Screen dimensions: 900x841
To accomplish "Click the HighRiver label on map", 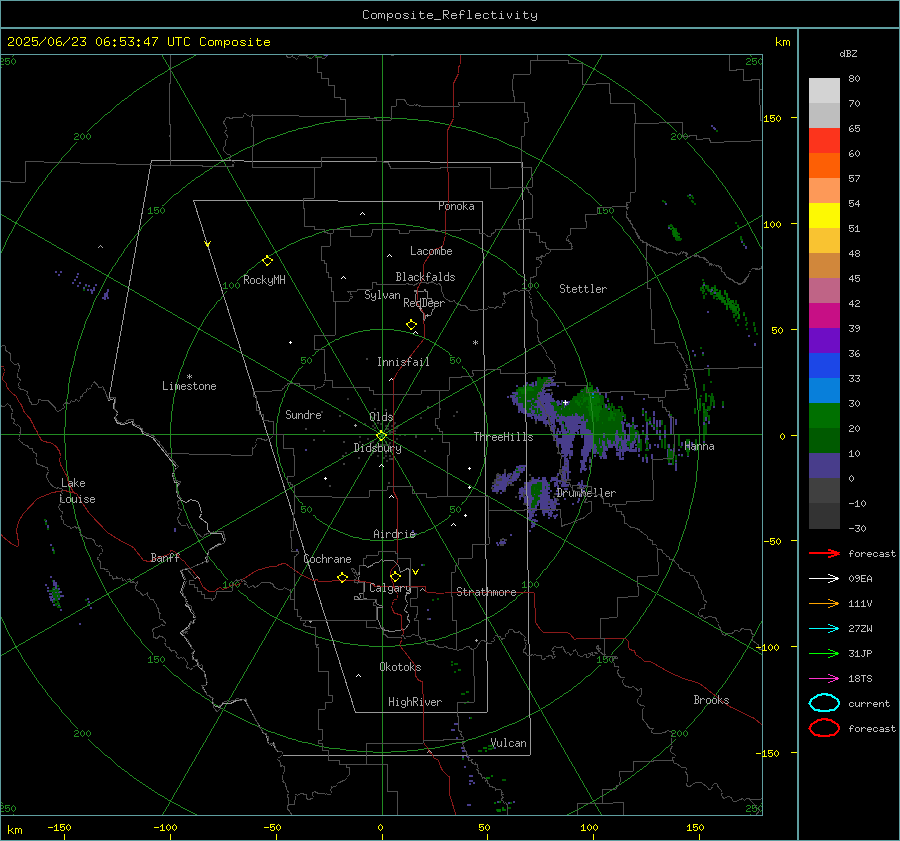I will click(415, 702).
